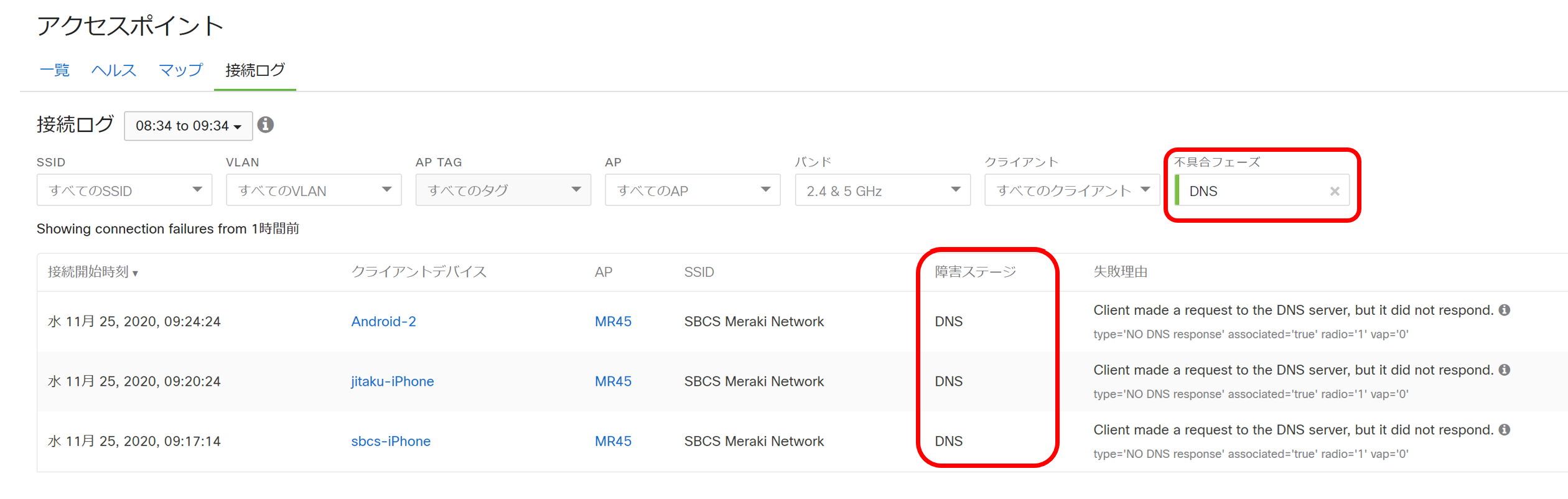Image resolution: width=1568 pixels, height=499 pixels.
Task: Click the failure phase DNS field
Action: pyautogui.click(x=1262, y=190)
